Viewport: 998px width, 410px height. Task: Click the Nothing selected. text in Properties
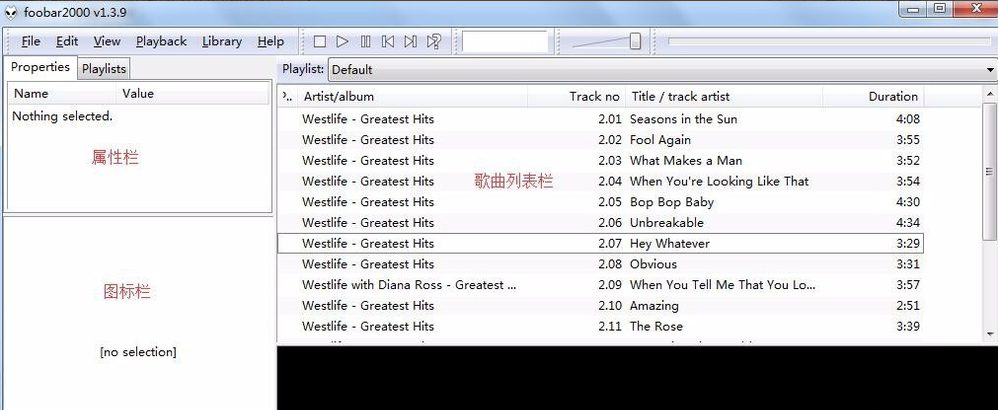62,117
